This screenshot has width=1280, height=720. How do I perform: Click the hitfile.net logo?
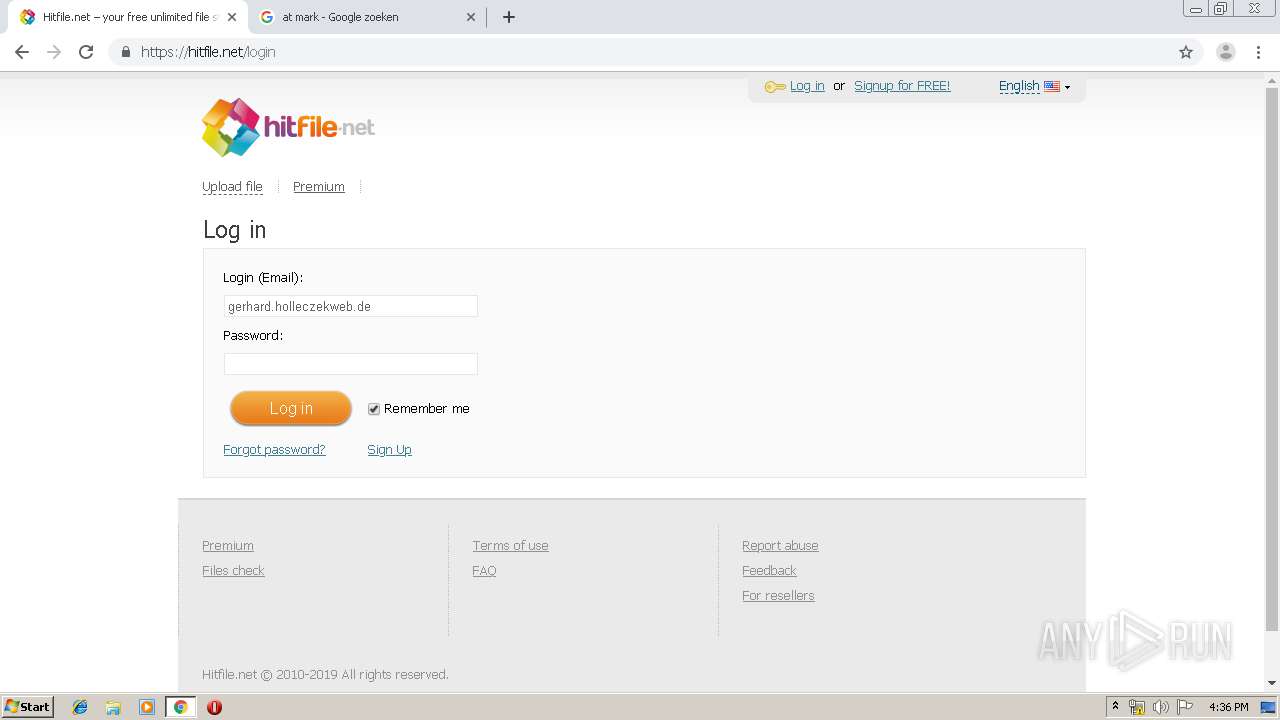click(288, 127)
